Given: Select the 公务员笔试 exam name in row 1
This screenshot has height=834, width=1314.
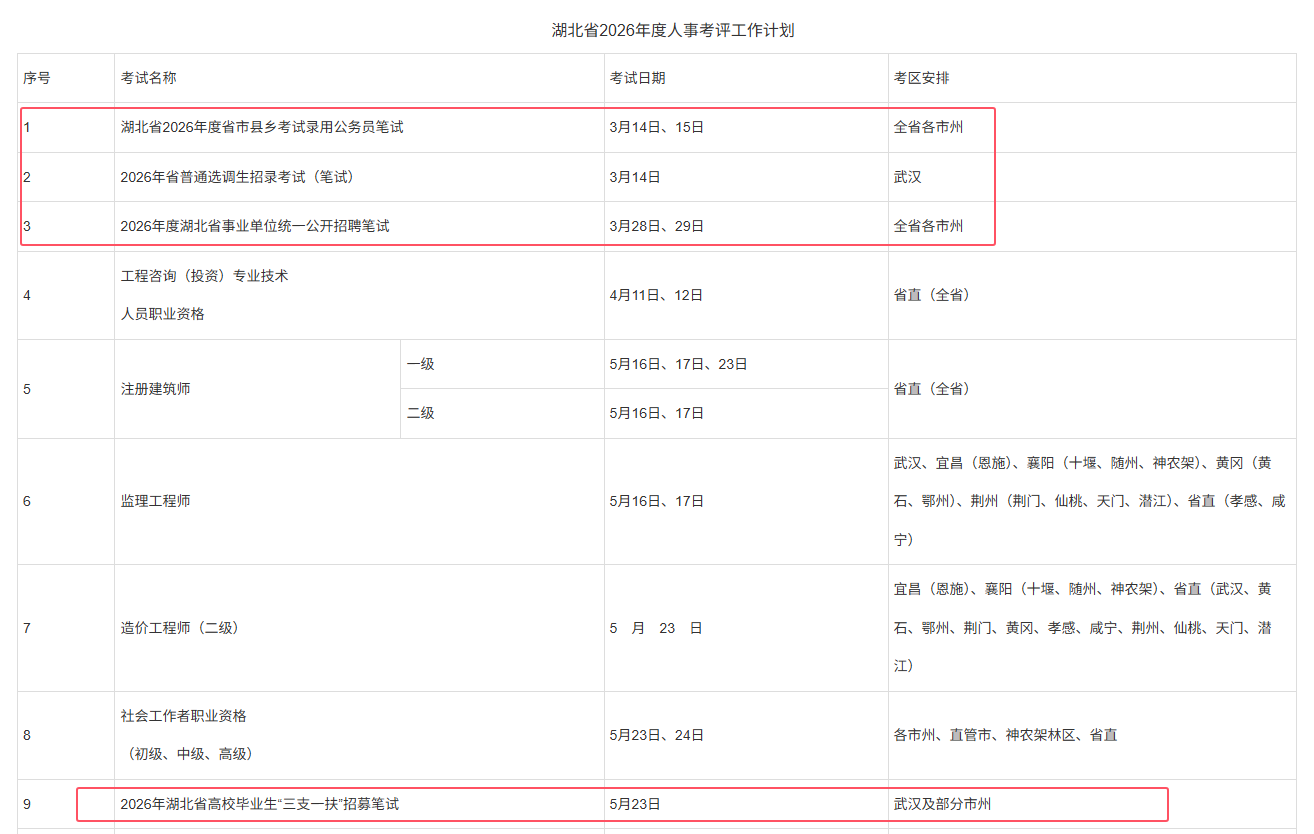Looking at the screenshot, I should [262, 127].
